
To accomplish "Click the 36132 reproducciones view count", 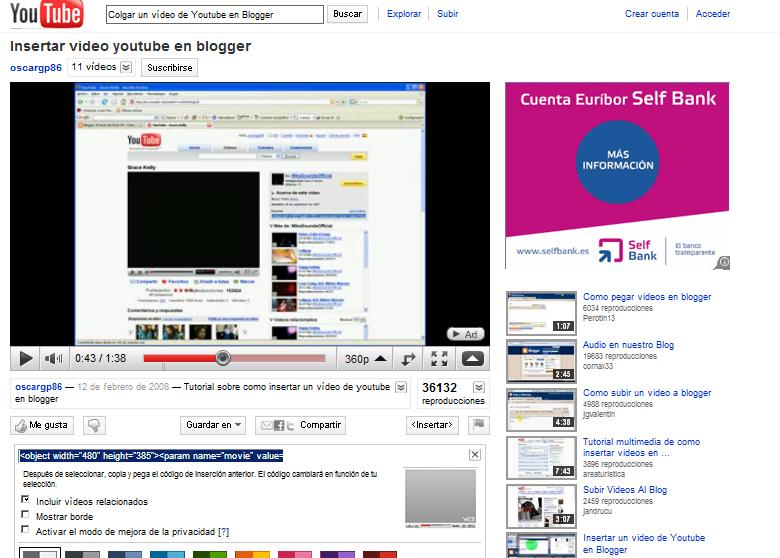I will click(453, 393).
